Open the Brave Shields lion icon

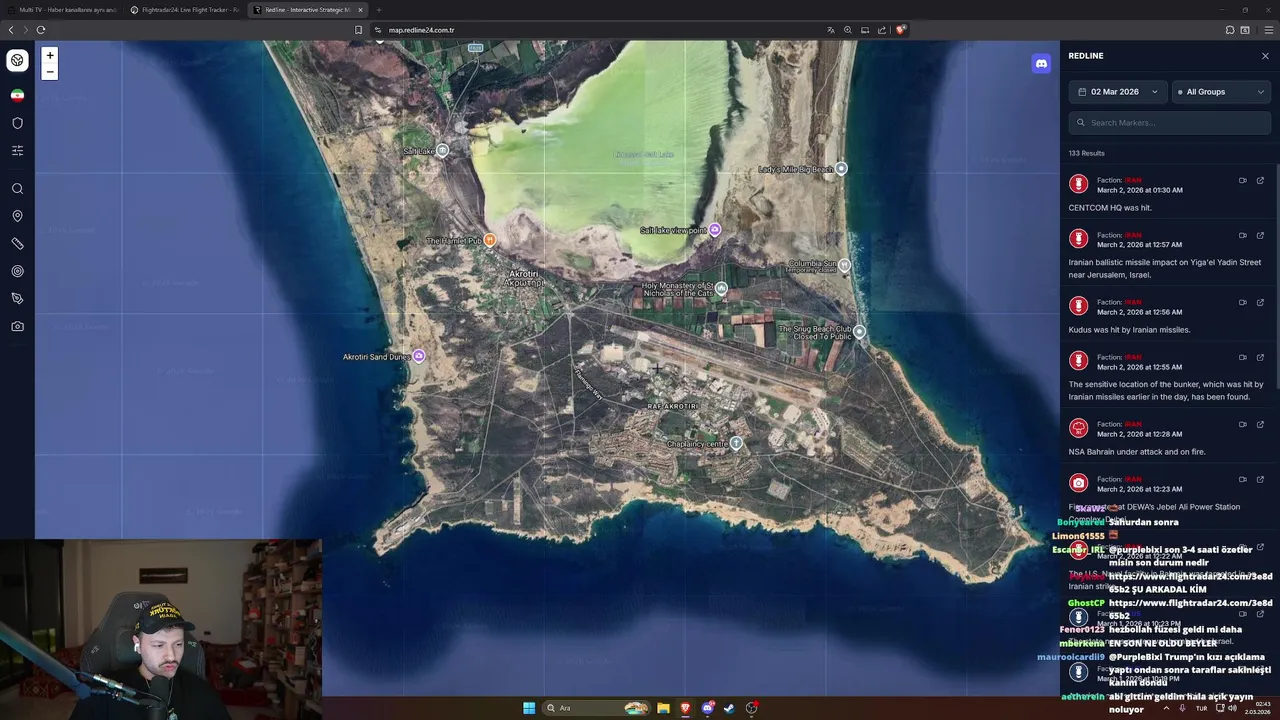900,30
